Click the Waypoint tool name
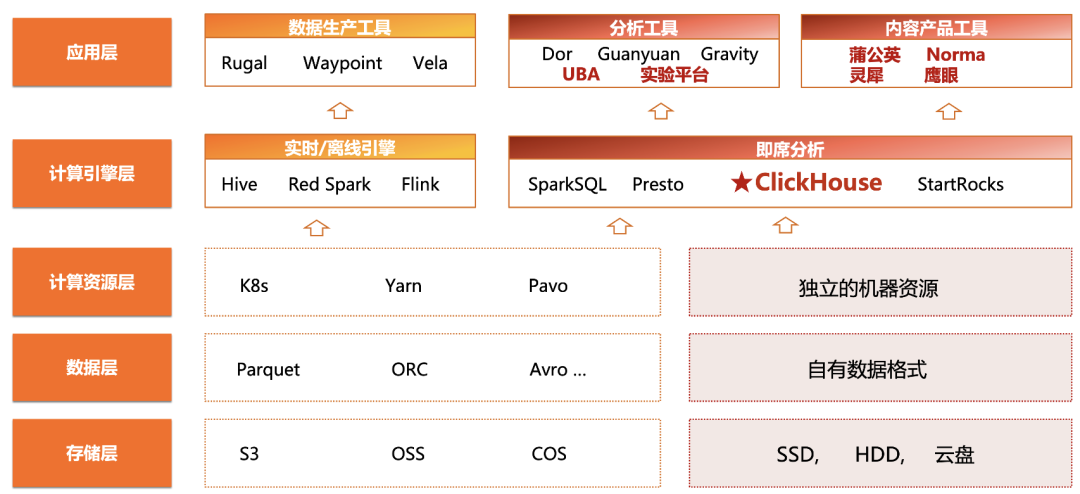The image size is (1080, 494). click(342, 63)
